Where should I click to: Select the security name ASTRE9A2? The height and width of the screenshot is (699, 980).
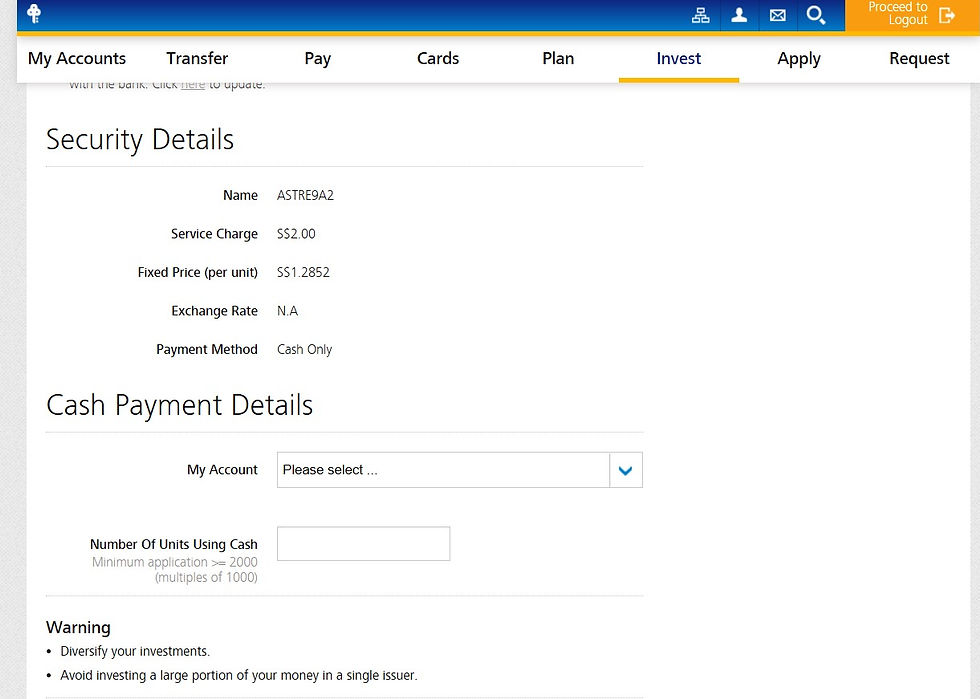pos(305,195)
